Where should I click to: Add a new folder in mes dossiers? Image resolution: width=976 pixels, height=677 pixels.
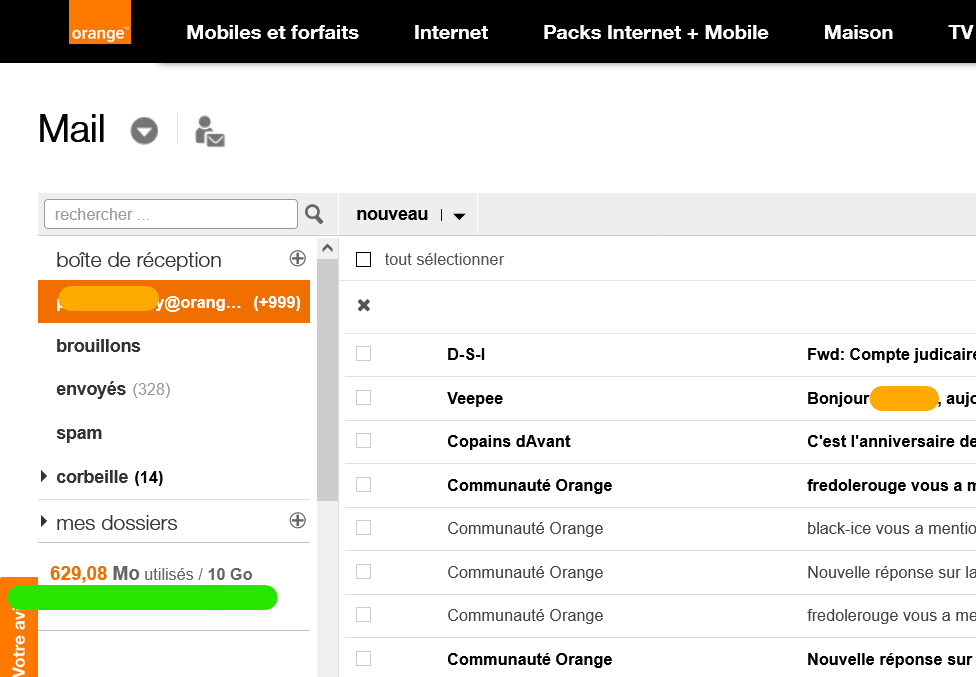tap(298, 520)
